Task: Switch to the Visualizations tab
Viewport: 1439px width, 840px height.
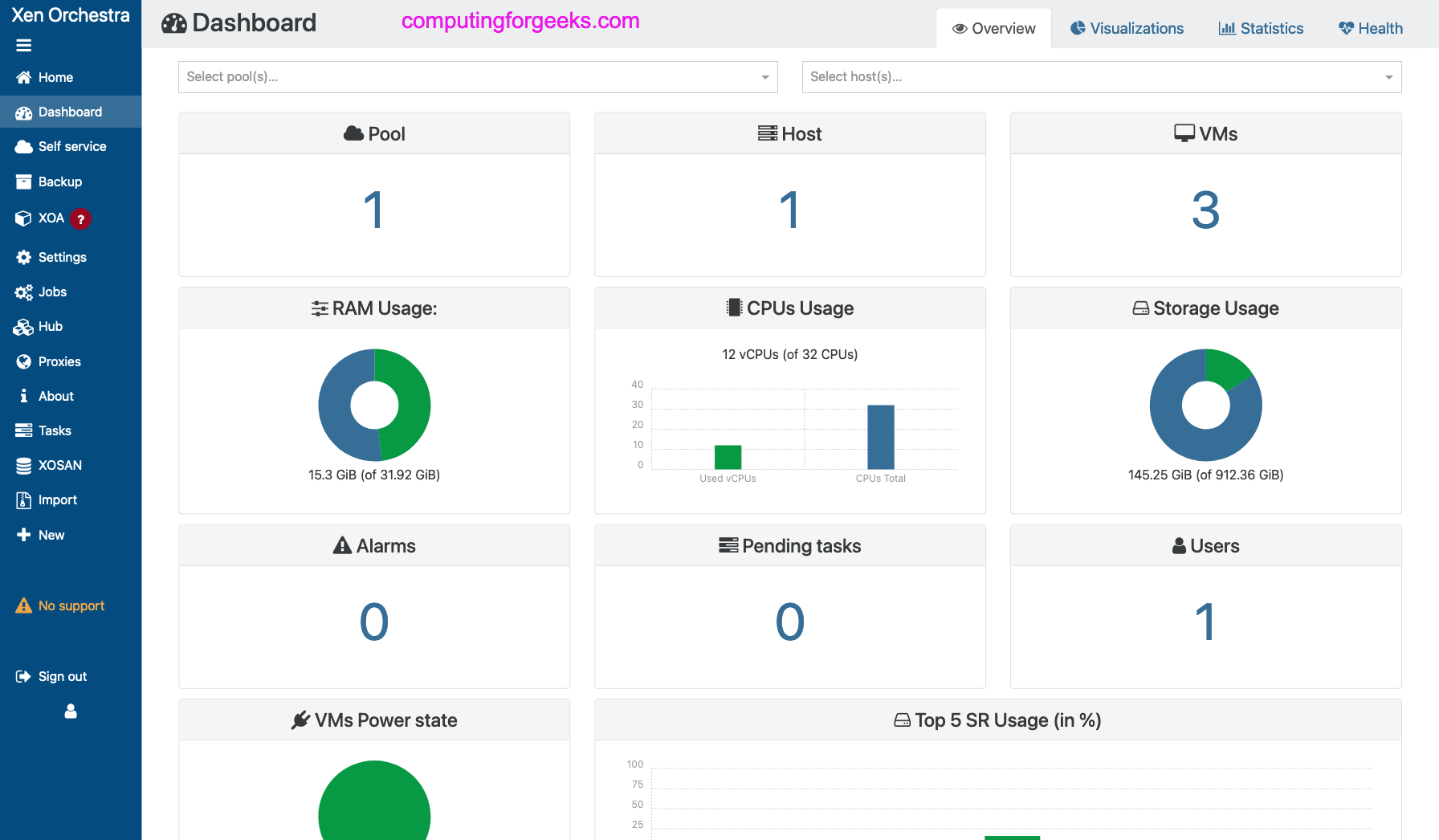Action: coord(1127,28)
